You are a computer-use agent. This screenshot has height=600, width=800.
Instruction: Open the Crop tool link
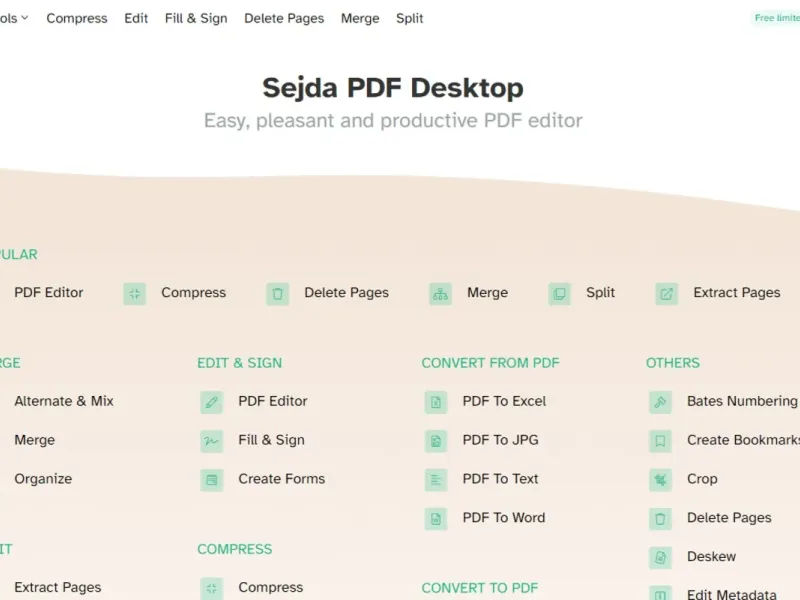[x=702, y=479]
